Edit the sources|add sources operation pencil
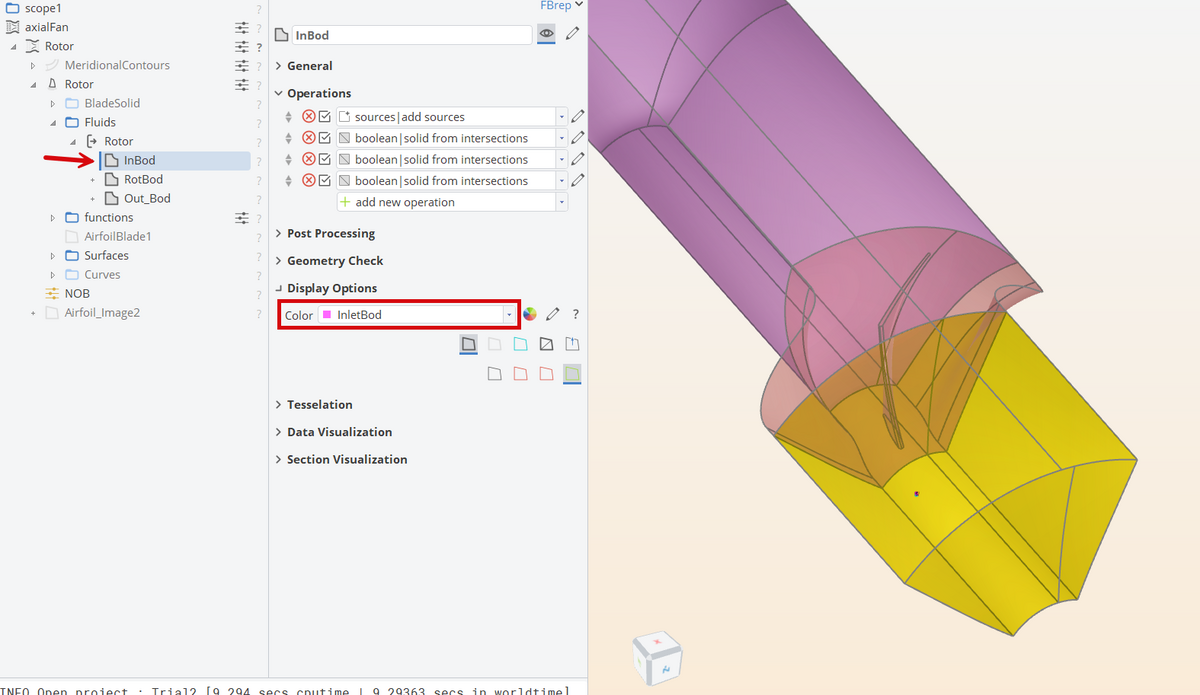This screenshot has width=1200, height=695. click(x=578, y=117)
